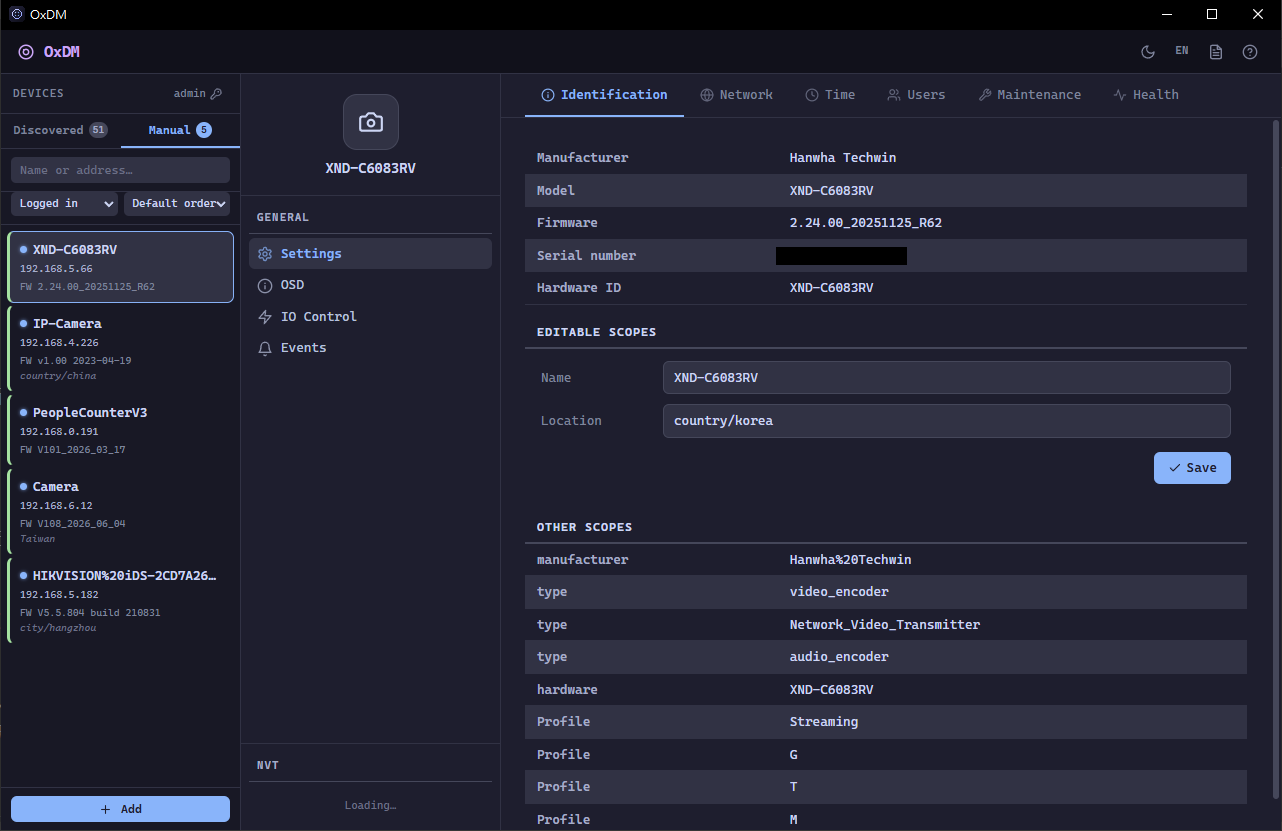The width and height of the screenshot is (1282, 831).
Task: Click the Time tab clock icon
Action: click(x=812, y=95)
